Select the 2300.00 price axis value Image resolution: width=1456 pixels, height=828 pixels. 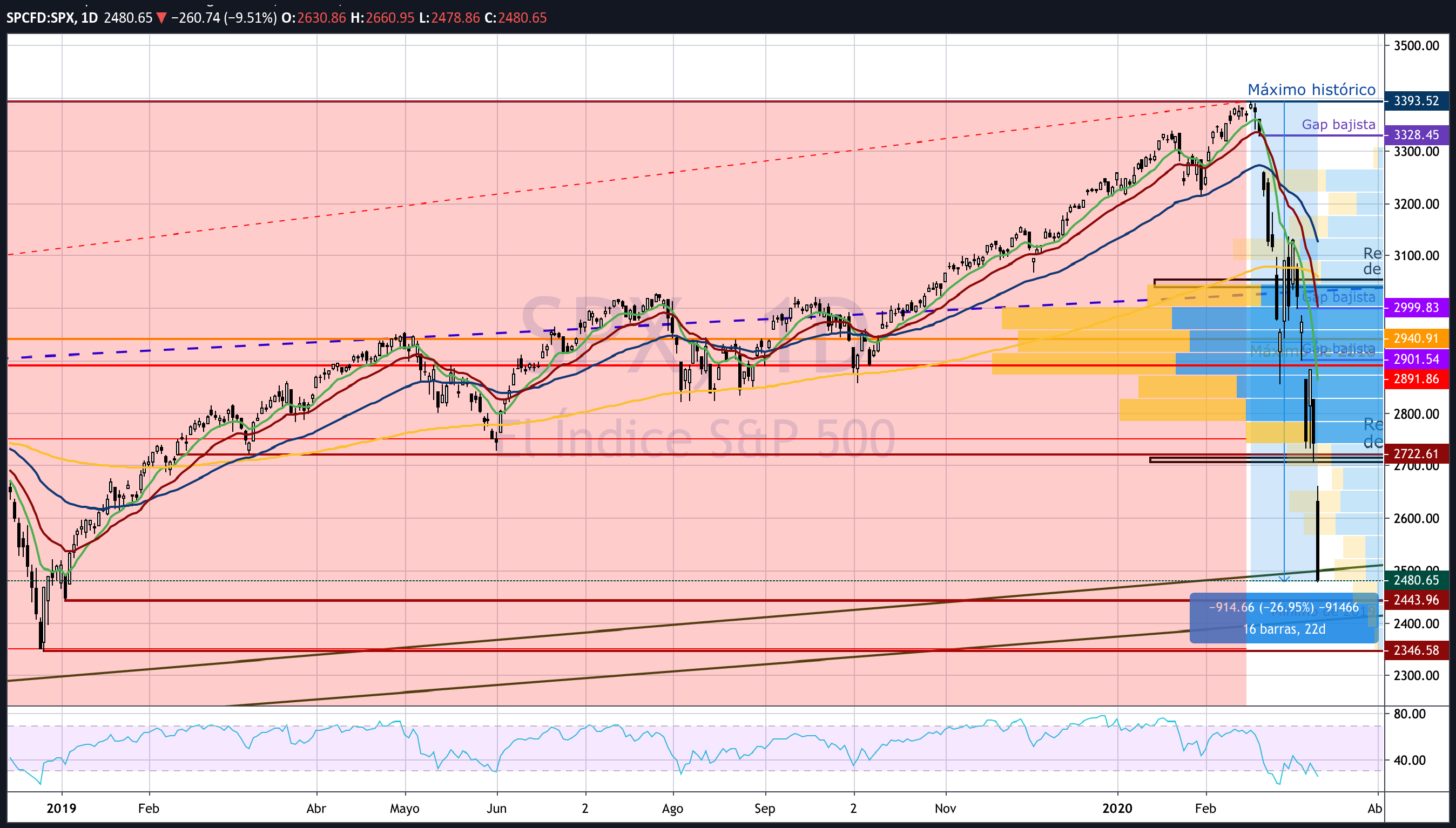click(x=1416, y=676)
